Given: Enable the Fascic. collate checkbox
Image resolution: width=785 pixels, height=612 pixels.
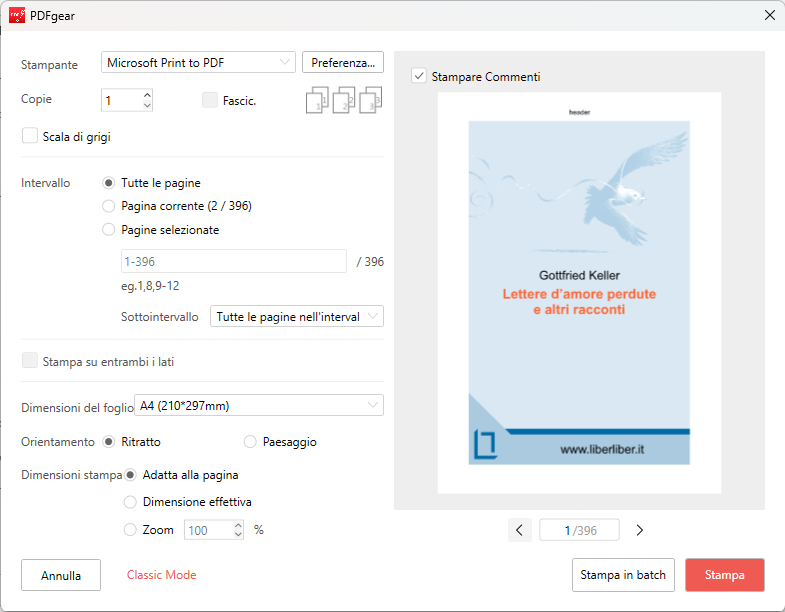Looking at the screenshot, I should click(x=210, y=100).
